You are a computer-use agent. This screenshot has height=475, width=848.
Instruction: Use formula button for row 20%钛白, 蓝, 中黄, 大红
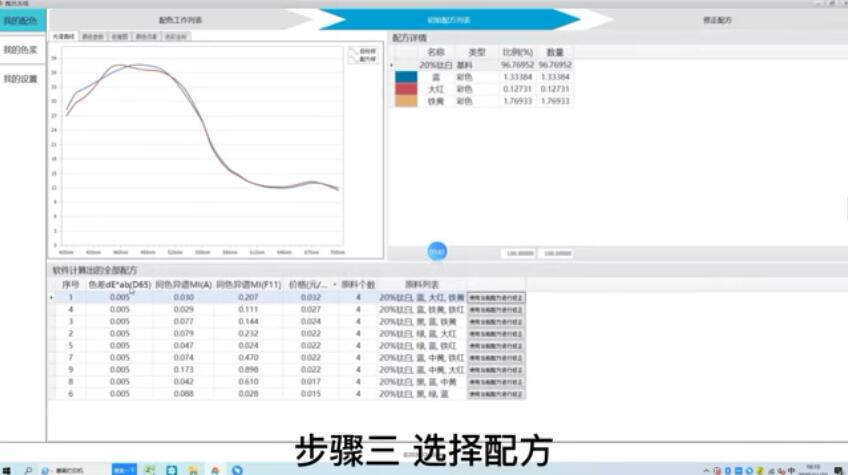coord(495,370)
